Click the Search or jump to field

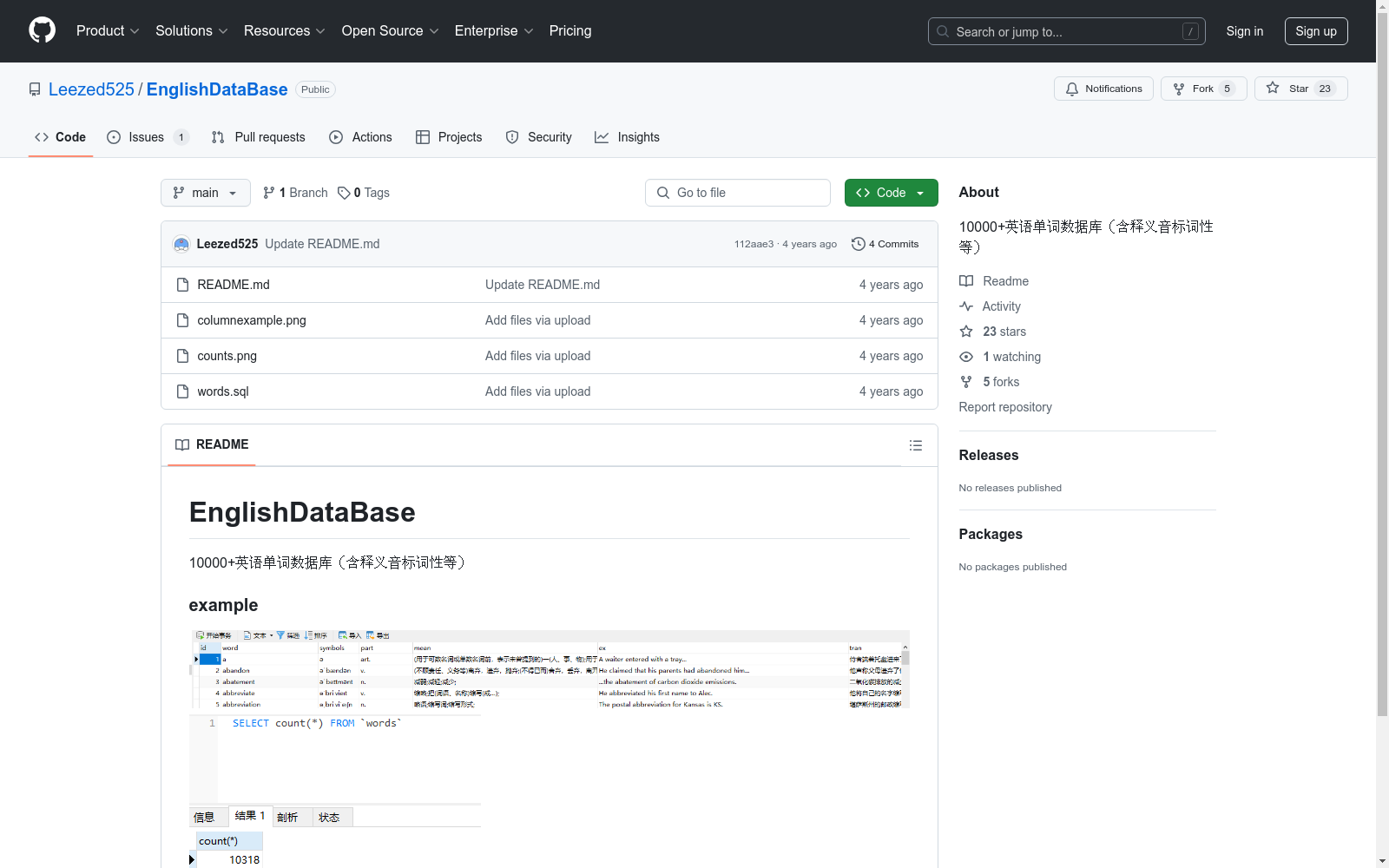point(1067,31)
